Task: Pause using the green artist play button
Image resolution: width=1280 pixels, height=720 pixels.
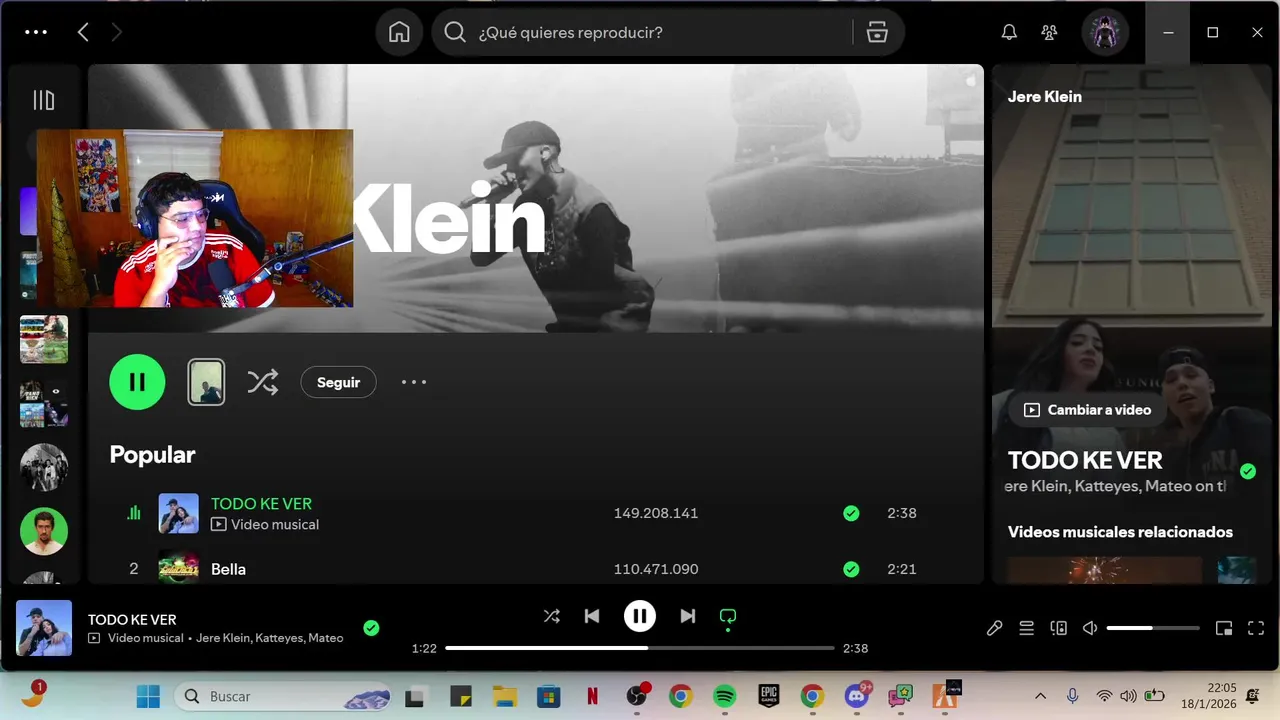Action: [137, 382]
